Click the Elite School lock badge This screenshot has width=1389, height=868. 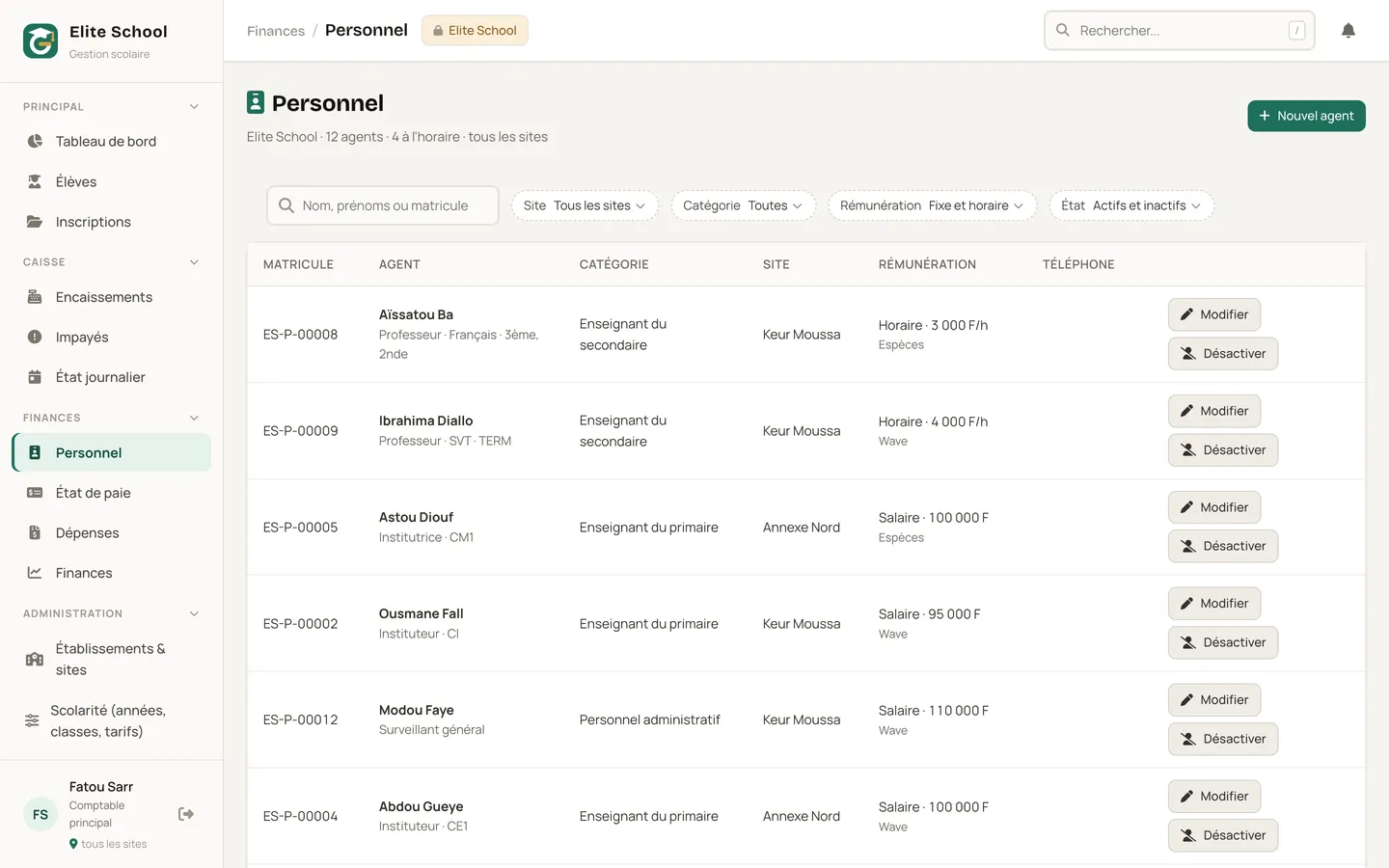coord(475,31)
